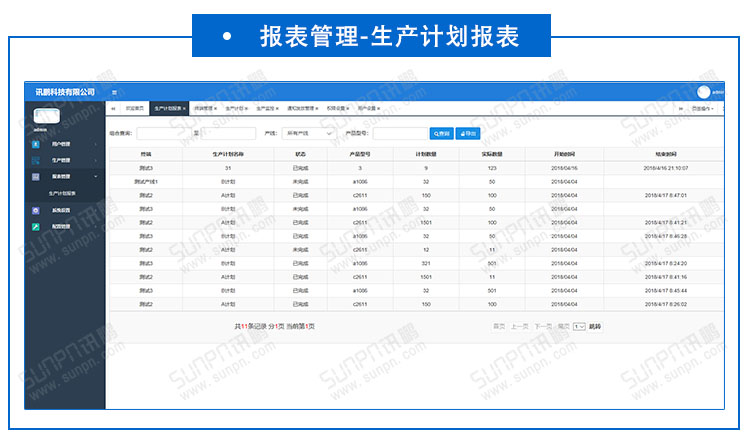The height and width of the screenshot is (444, 750).
Task: Click the 用户管理 sidebar icon
Action: tap(35, 144)
